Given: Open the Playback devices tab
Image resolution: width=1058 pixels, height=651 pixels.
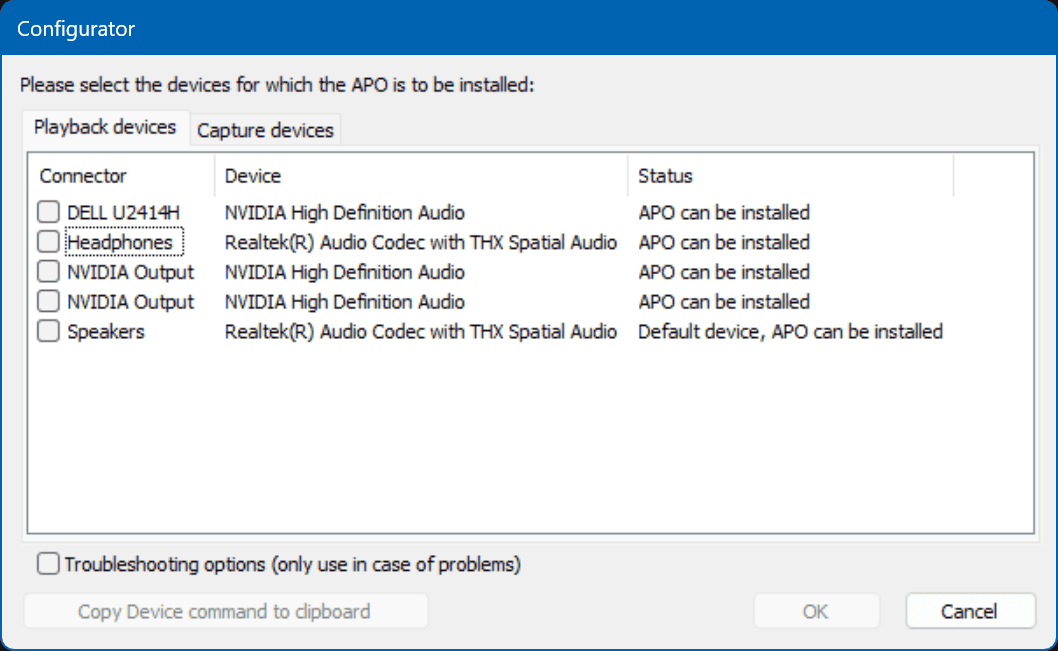Looking at the screenshot, I should click(105, 128).
